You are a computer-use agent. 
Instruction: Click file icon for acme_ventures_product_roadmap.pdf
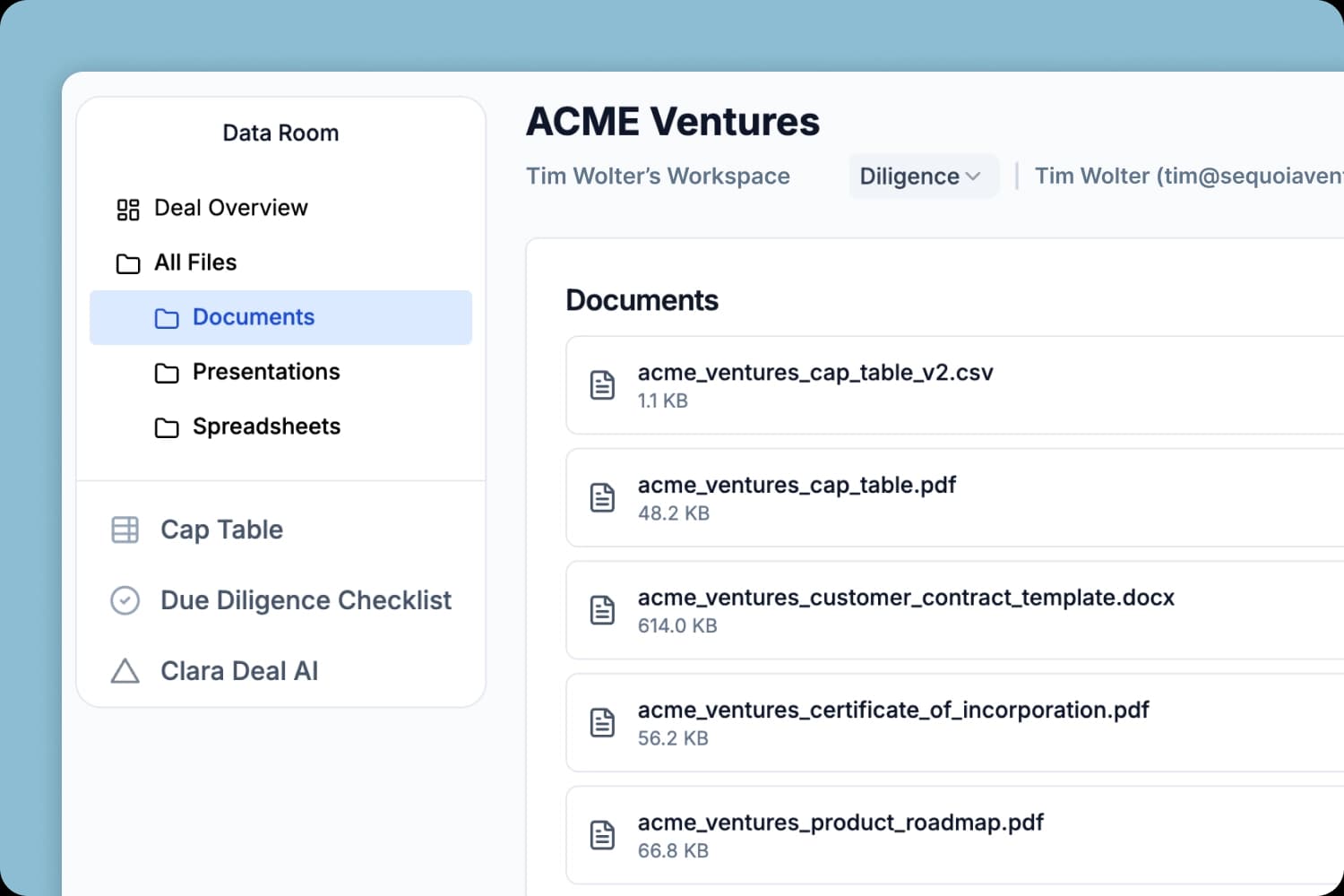pyautogui.click(x=602, y=835)
